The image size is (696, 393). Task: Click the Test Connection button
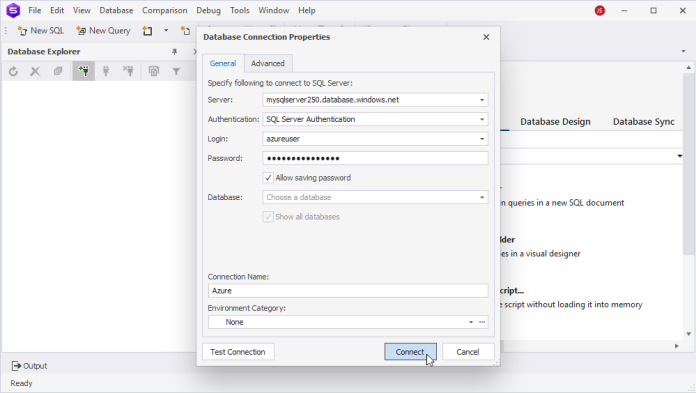click(x=238, y=352)
